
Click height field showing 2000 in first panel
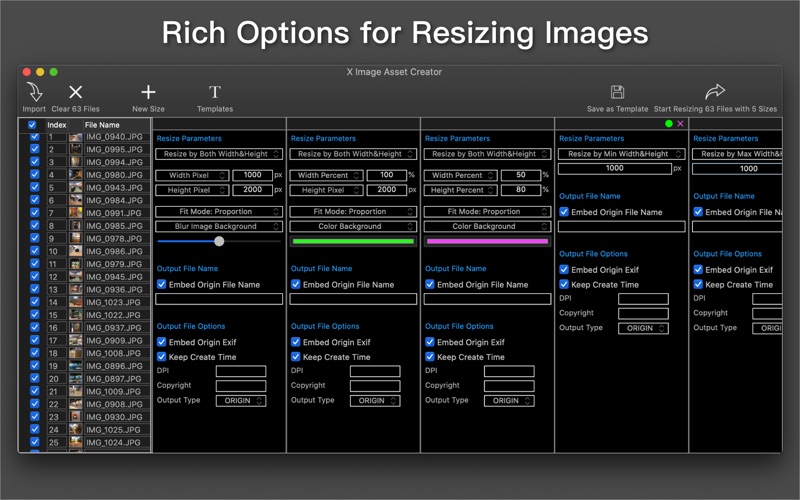[x=253, y=190]
